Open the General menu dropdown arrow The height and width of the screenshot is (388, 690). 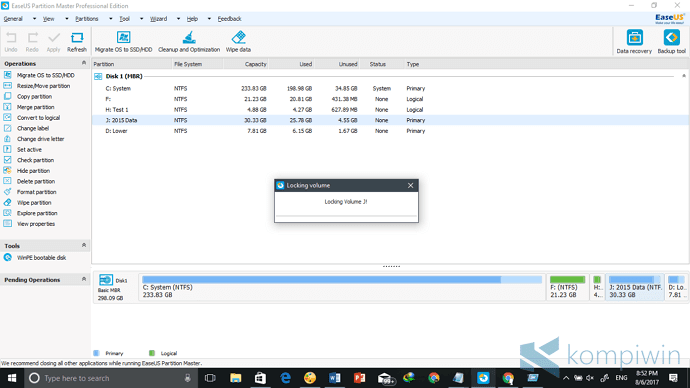[34, 19]
